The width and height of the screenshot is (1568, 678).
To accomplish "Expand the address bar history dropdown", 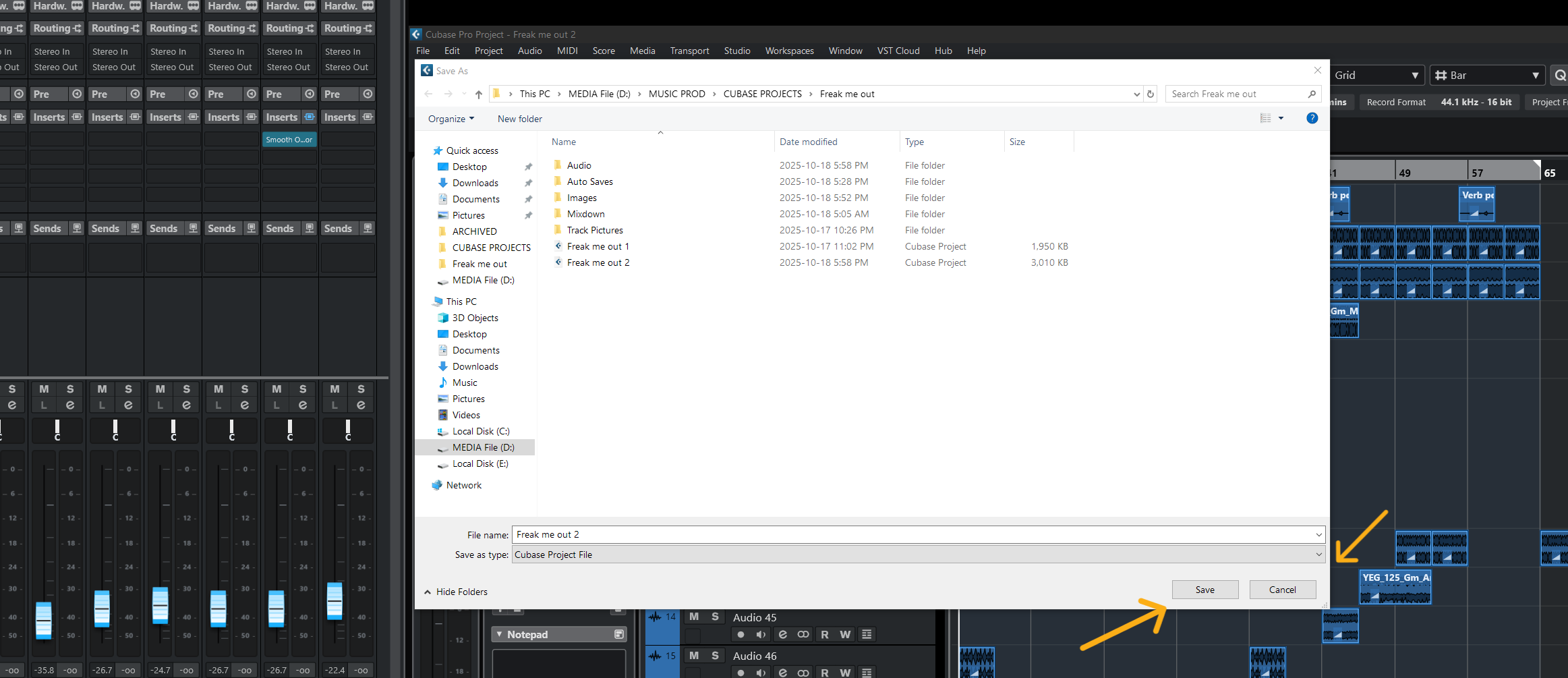I will tap(1137, 94).
